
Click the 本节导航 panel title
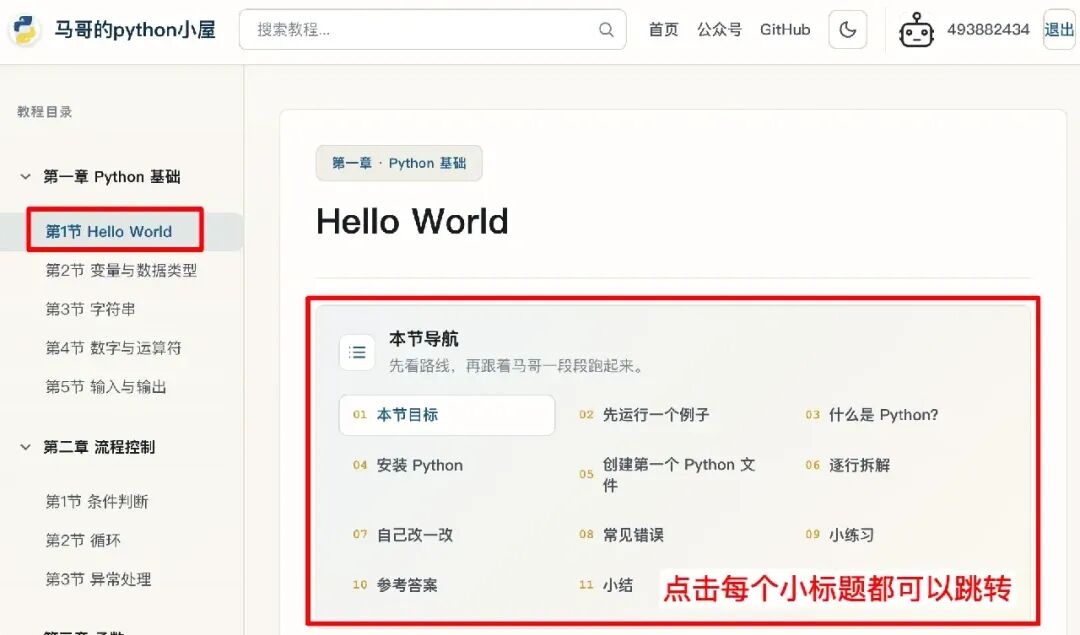click(x=424, y=339)
